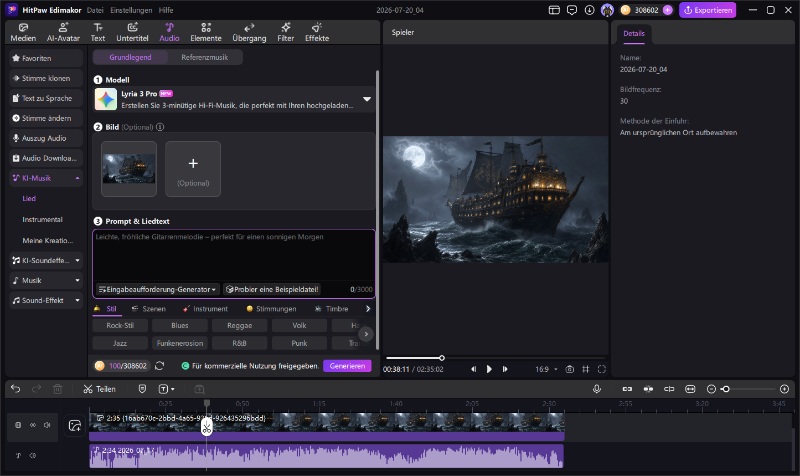Undo the last action in timeline toolbar
Viewport: 800px width, 476px height.
click(15, 389)
